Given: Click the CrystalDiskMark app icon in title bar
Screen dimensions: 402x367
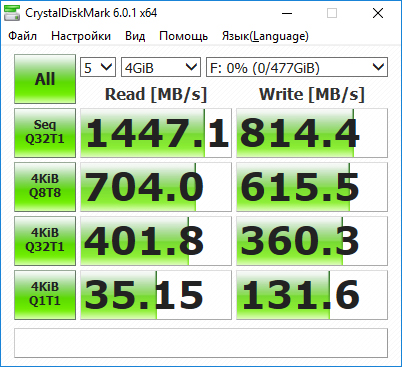Looking at the screenshot, I should (x=11, y=13).
